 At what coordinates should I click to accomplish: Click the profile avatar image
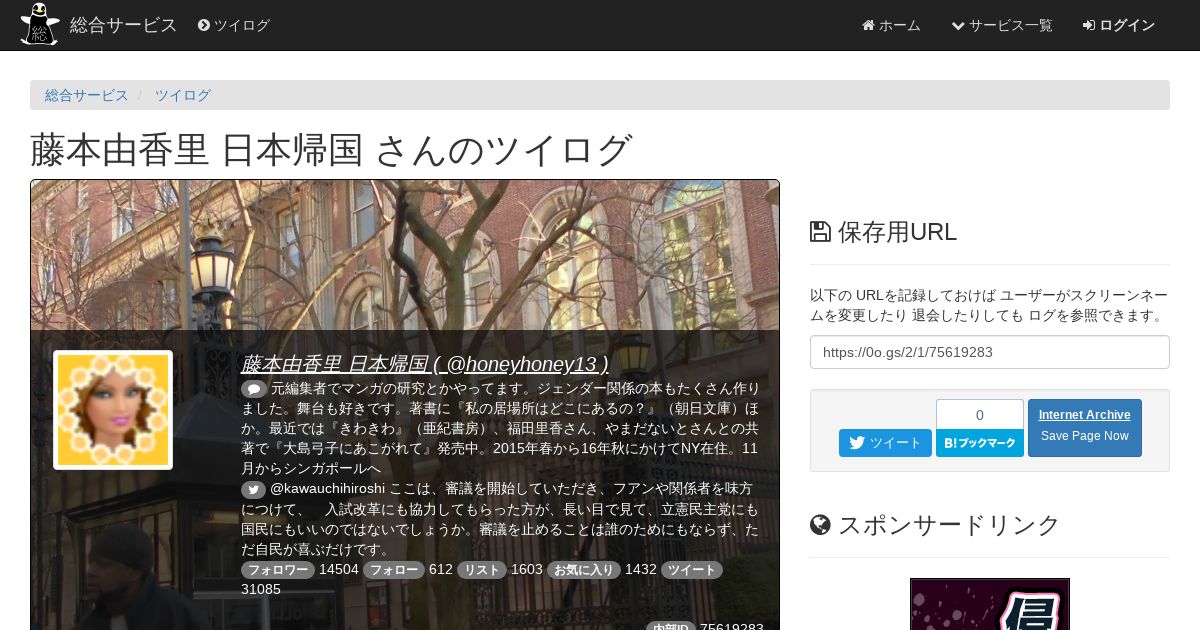(113, 410)
